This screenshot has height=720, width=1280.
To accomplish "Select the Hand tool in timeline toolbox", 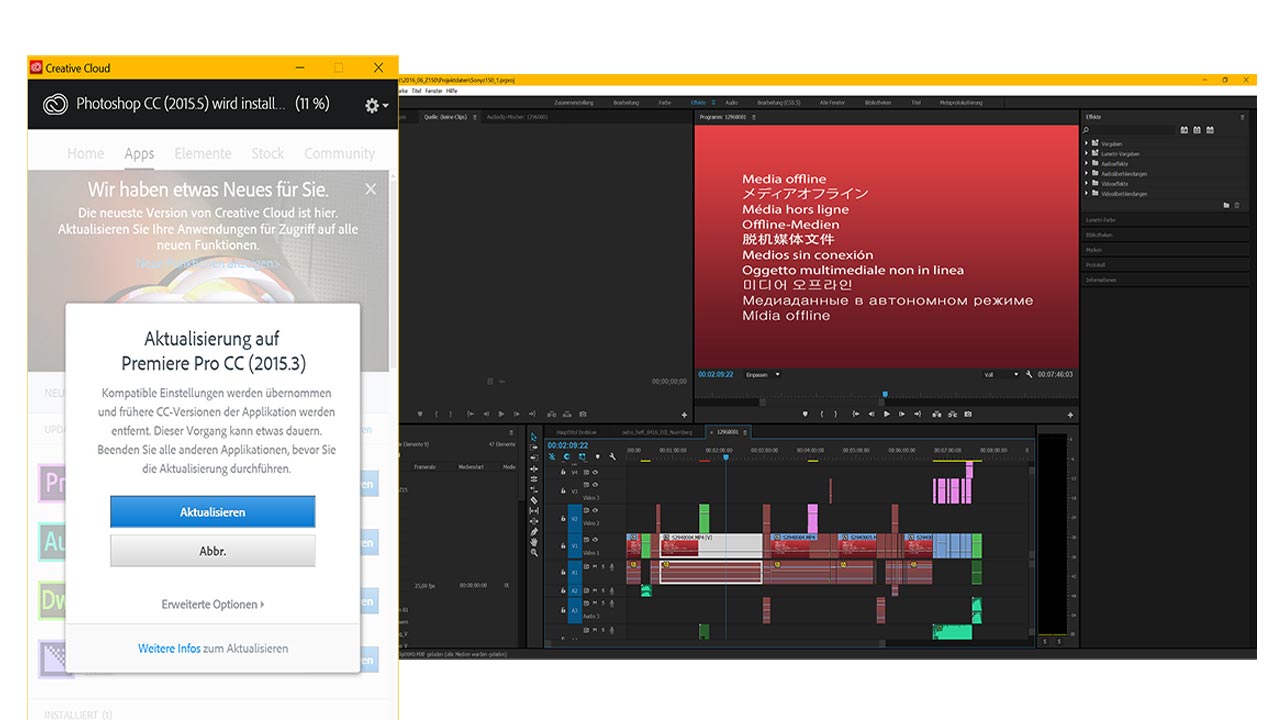I will [534, 541].
